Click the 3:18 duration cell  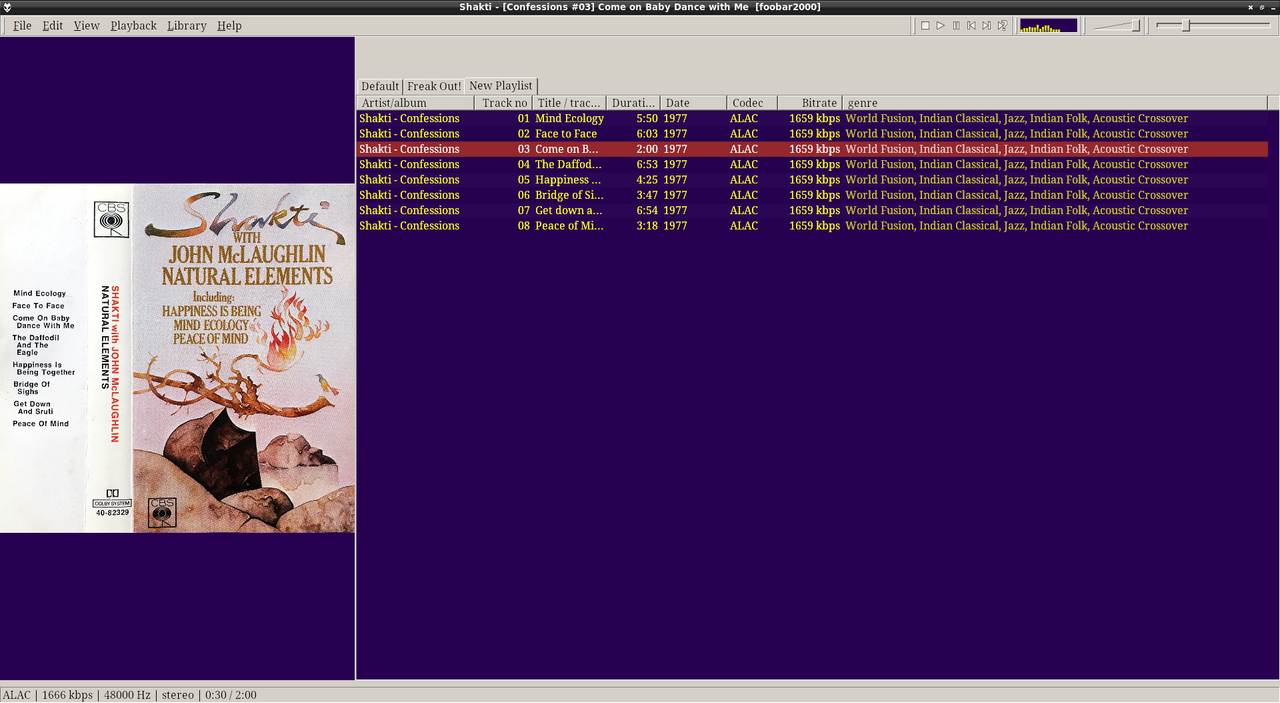(x=647, y=226)
